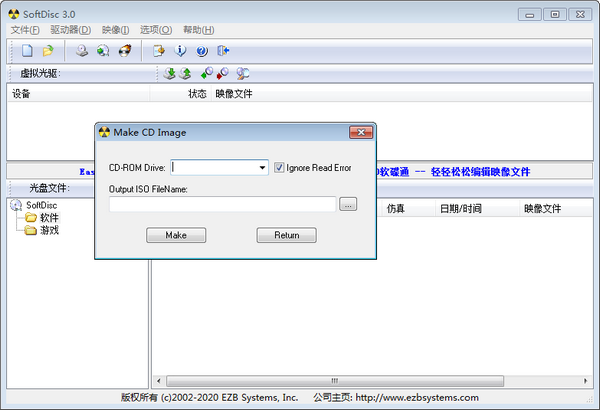The image size is (600, 410).
Task: Open the 选项(O) menu
Action: coord(156,30)
